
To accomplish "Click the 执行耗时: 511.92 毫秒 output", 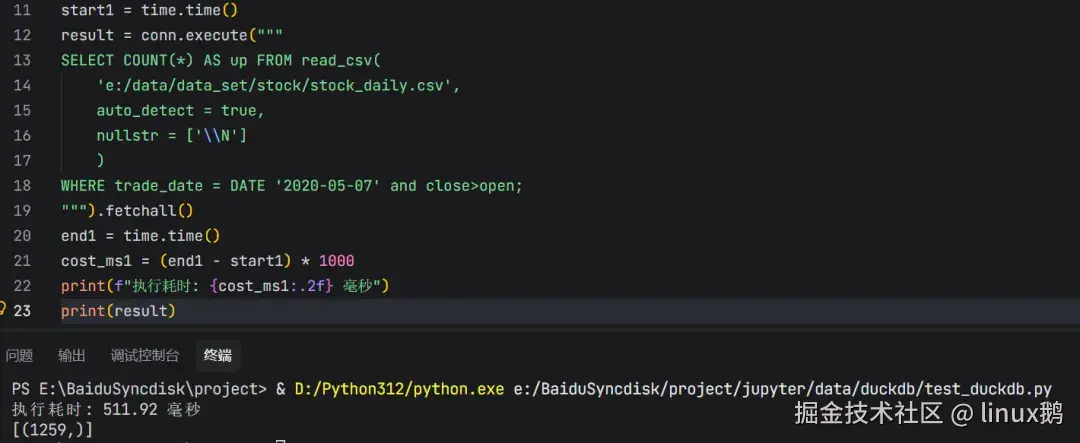I will [x=106, y=410].
